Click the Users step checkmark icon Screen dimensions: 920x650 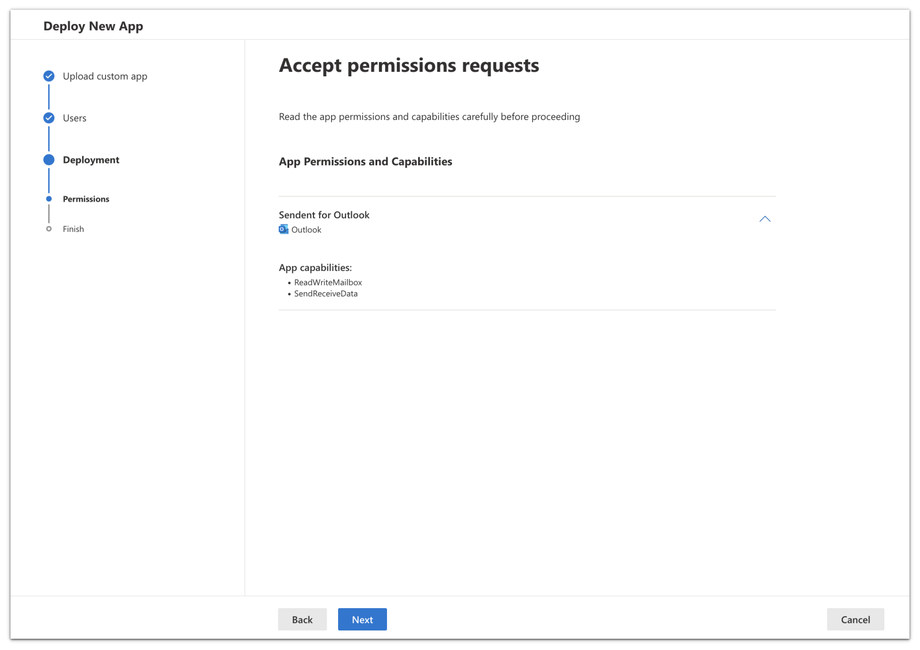tap(49, 118)
